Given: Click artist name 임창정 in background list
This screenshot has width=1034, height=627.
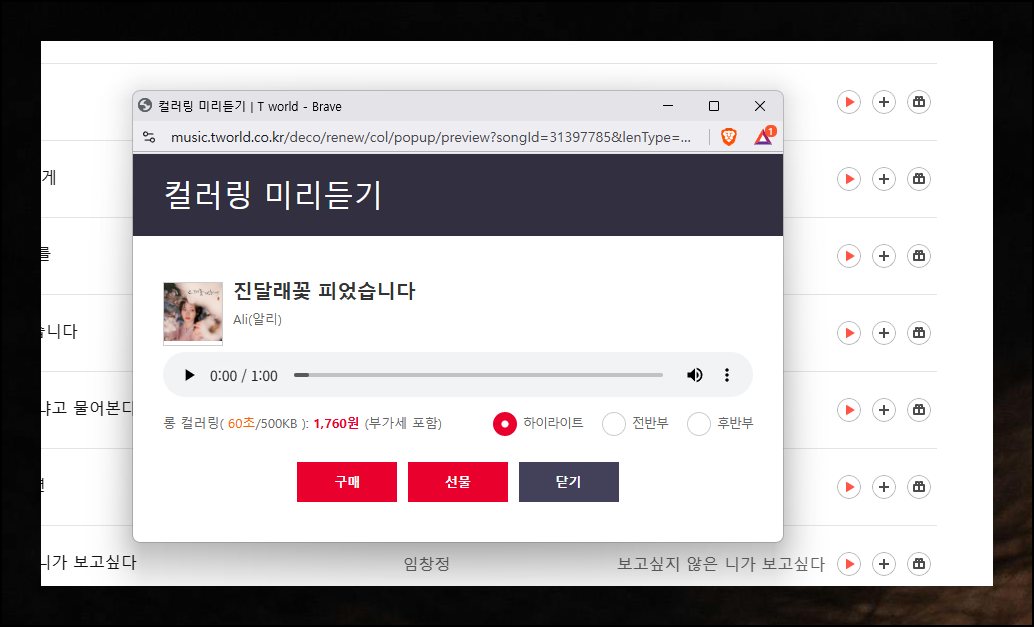Looking at the screenshot, I should point(427,564).
